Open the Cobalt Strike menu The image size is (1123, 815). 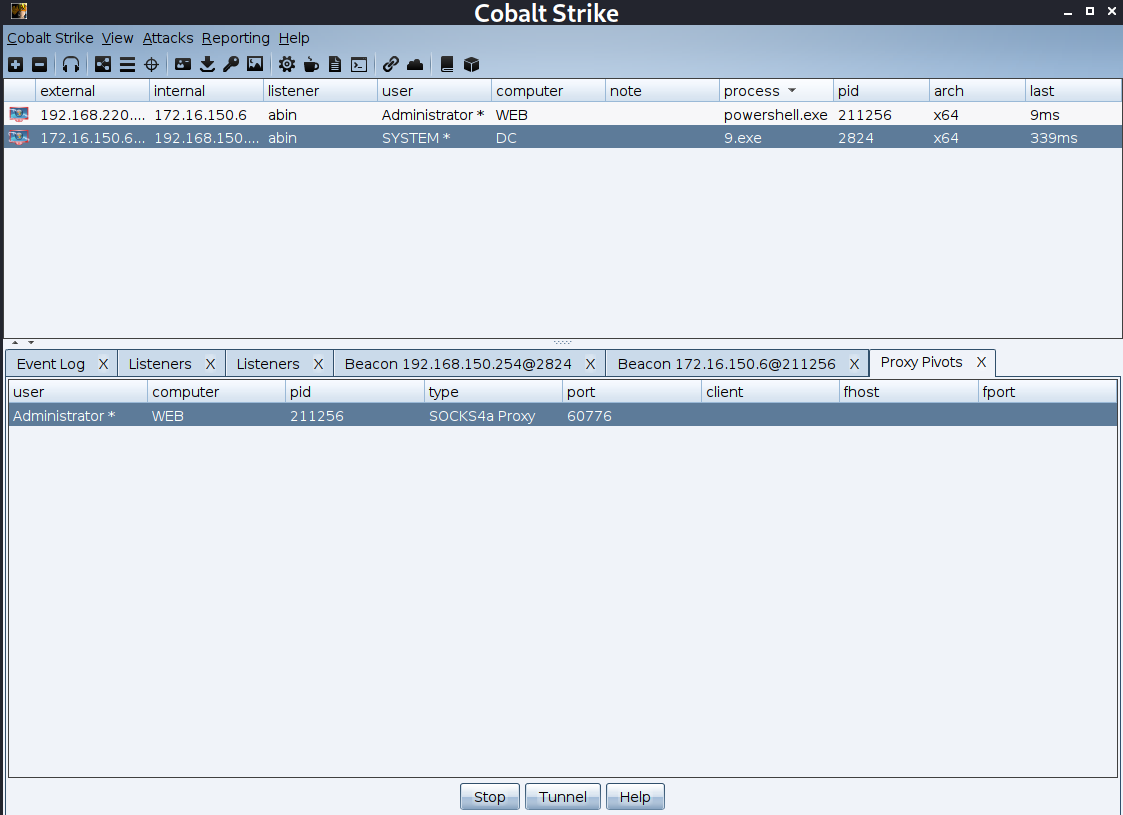[50, 38]
